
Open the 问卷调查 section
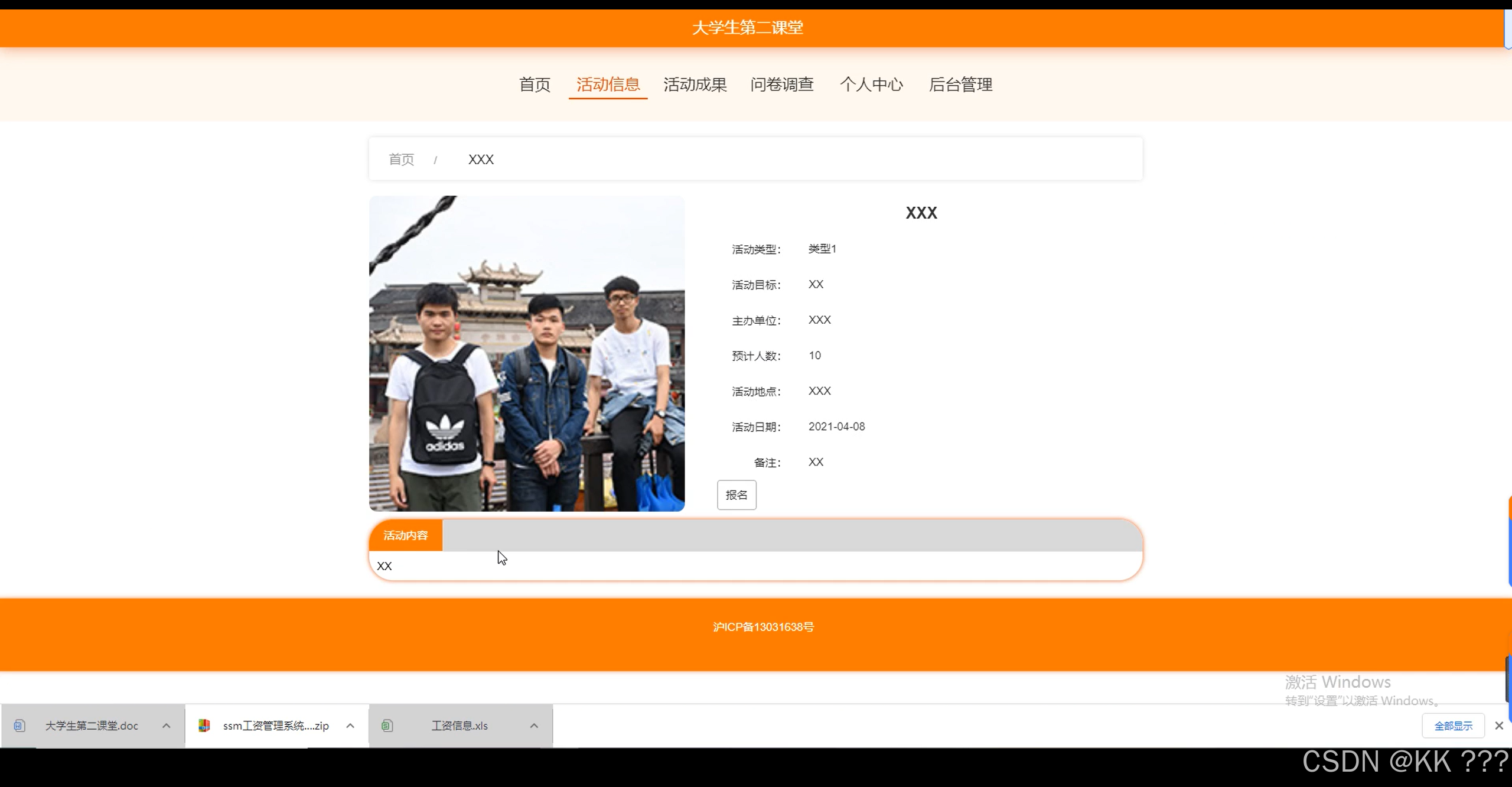(782, 84)
